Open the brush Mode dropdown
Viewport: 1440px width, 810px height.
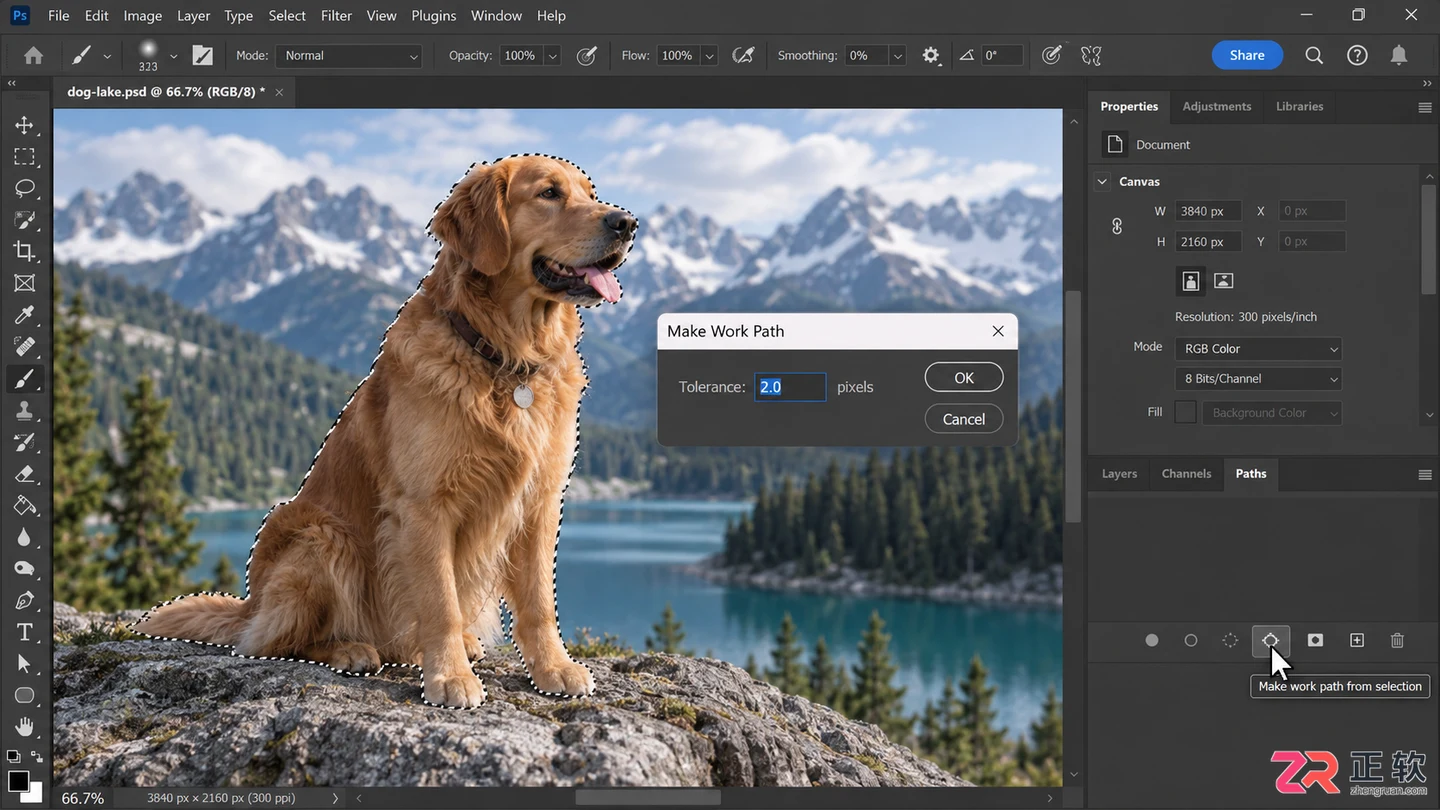click(349, 56)
